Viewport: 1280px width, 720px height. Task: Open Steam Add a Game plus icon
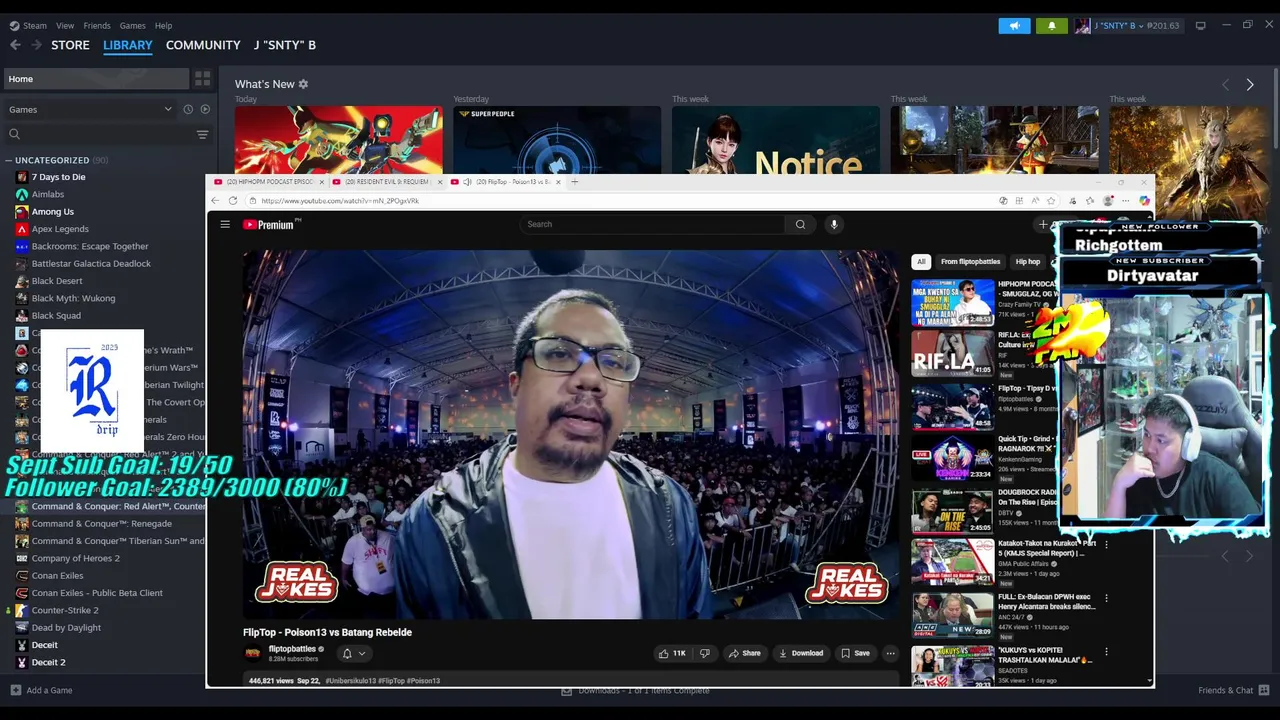click(15, 690)
